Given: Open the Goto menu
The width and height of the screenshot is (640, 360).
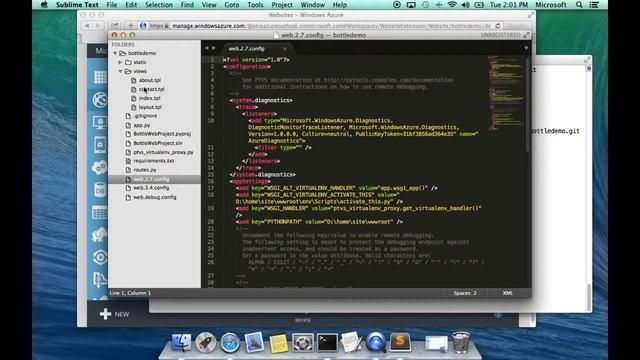Looking at the screenshot, I should pos(231,5).
